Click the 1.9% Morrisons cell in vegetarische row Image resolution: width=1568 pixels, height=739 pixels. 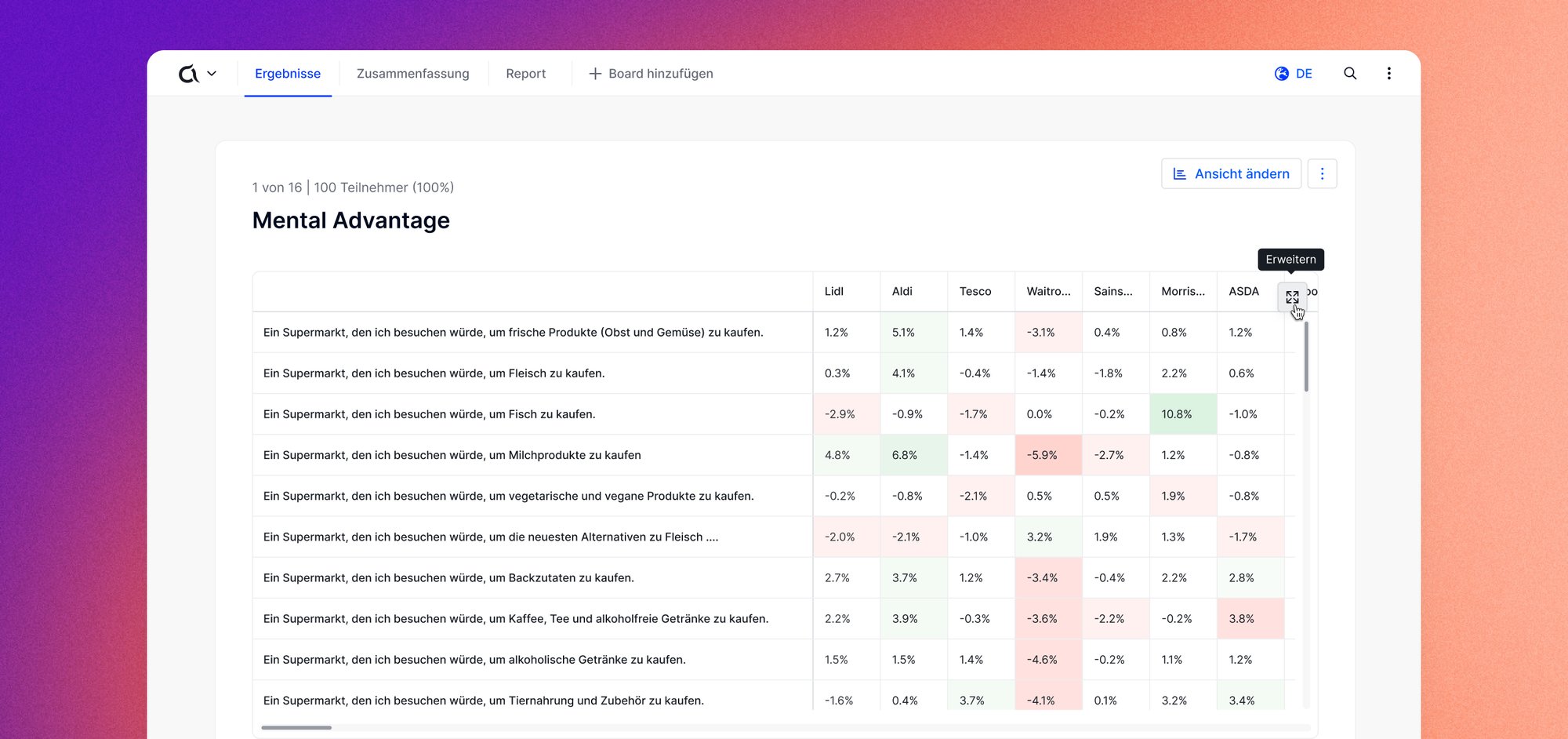pos(1184,496)
